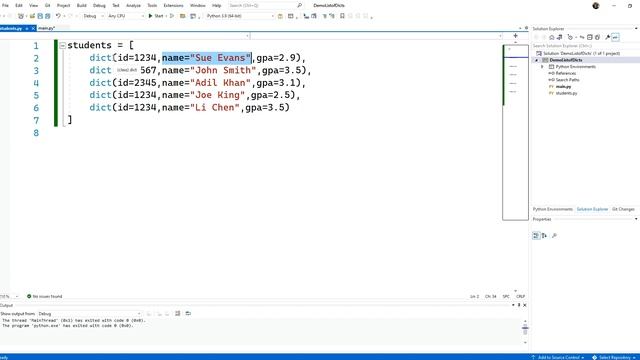Screen dimensions: 640x360
Task: Open the Project menu
Action: (63, 5)
